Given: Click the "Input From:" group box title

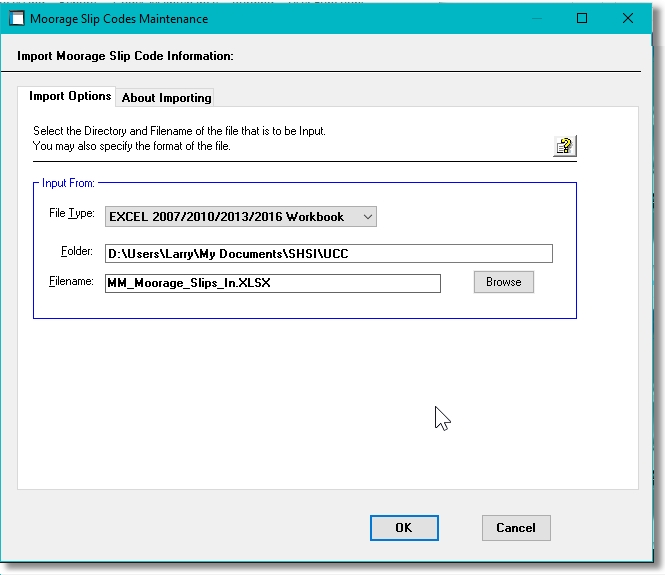Looking at the screenshot, I should click(x=68, y=184).
